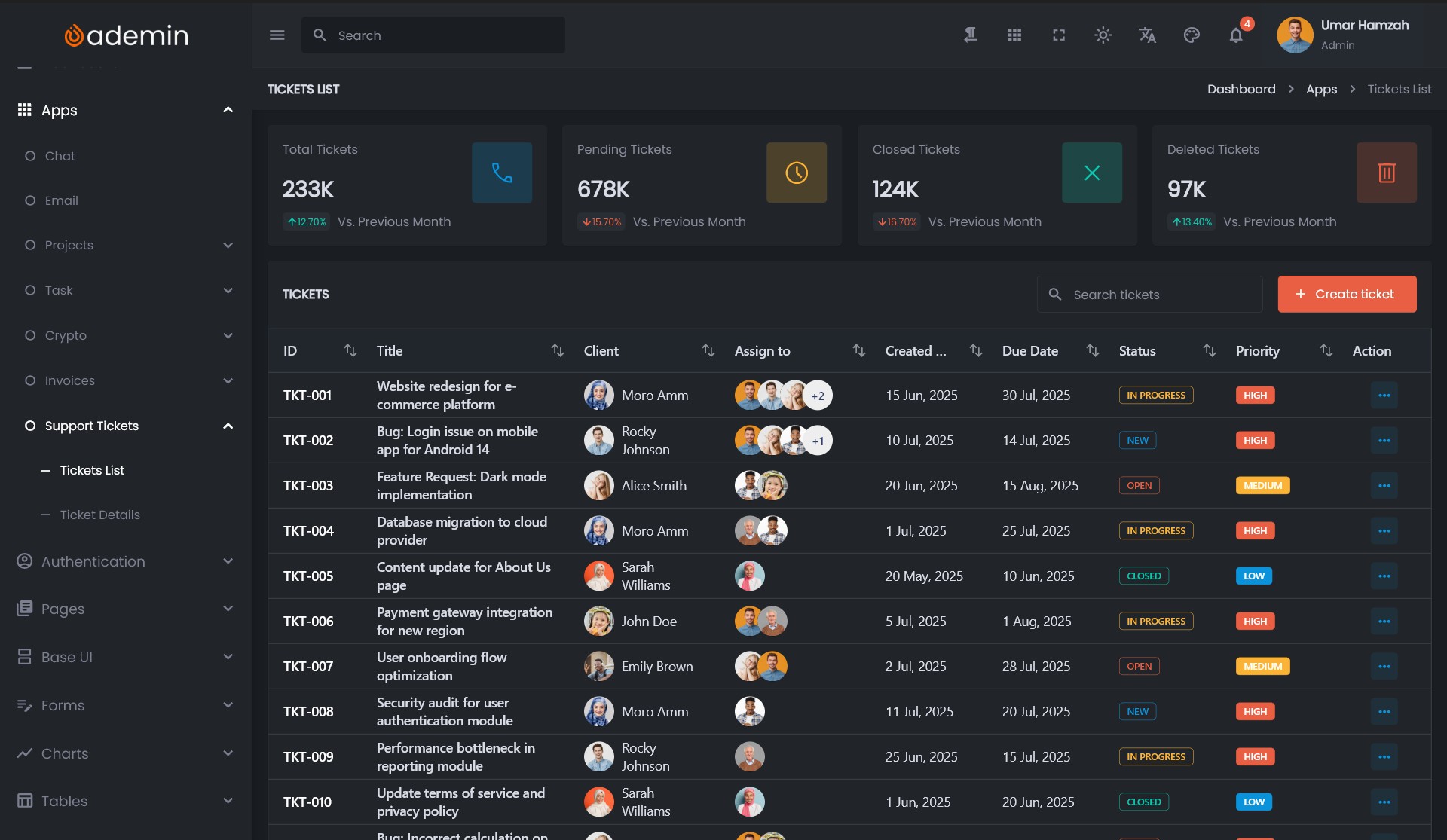1447x840 pixels.
Task: Open the apps grid icon in header
Action: click(x=1014, y=35)
